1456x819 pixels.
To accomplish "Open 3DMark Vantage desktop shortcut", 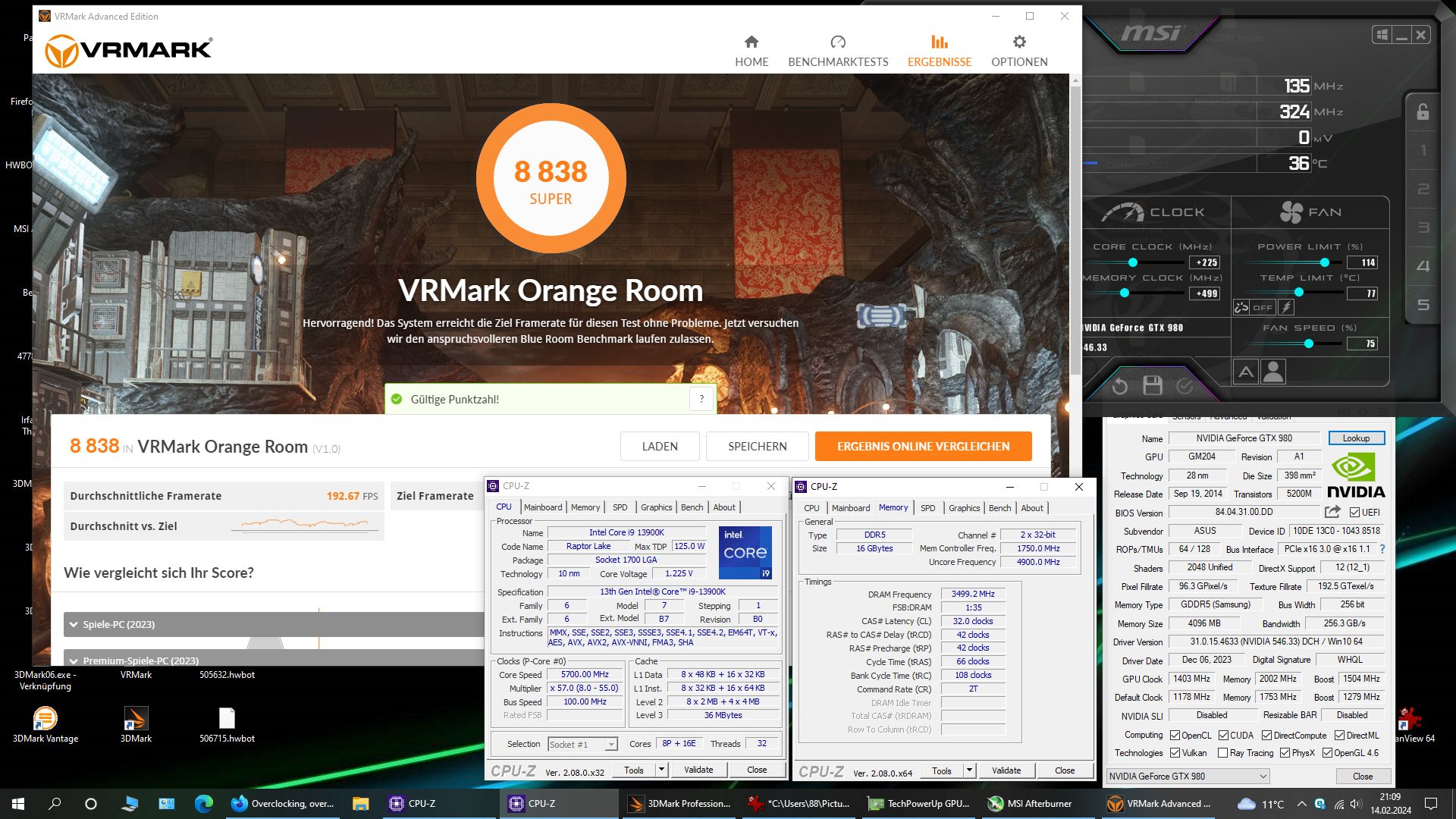I will click(45, 724).
